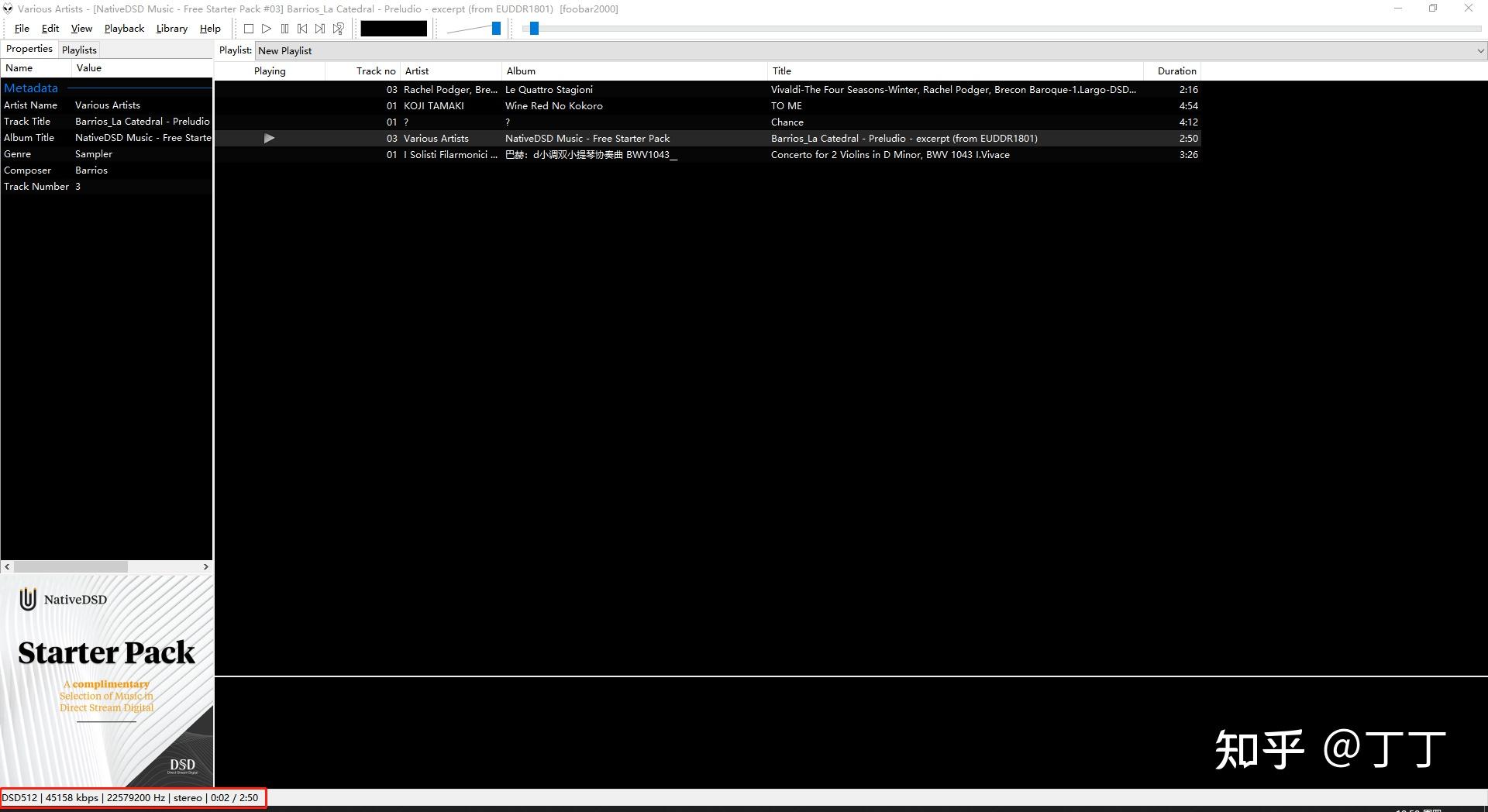Click the NativeDSD Starter Pack album art
The width and height of the screenshot is (1488, 812).
tap(107, 681)
